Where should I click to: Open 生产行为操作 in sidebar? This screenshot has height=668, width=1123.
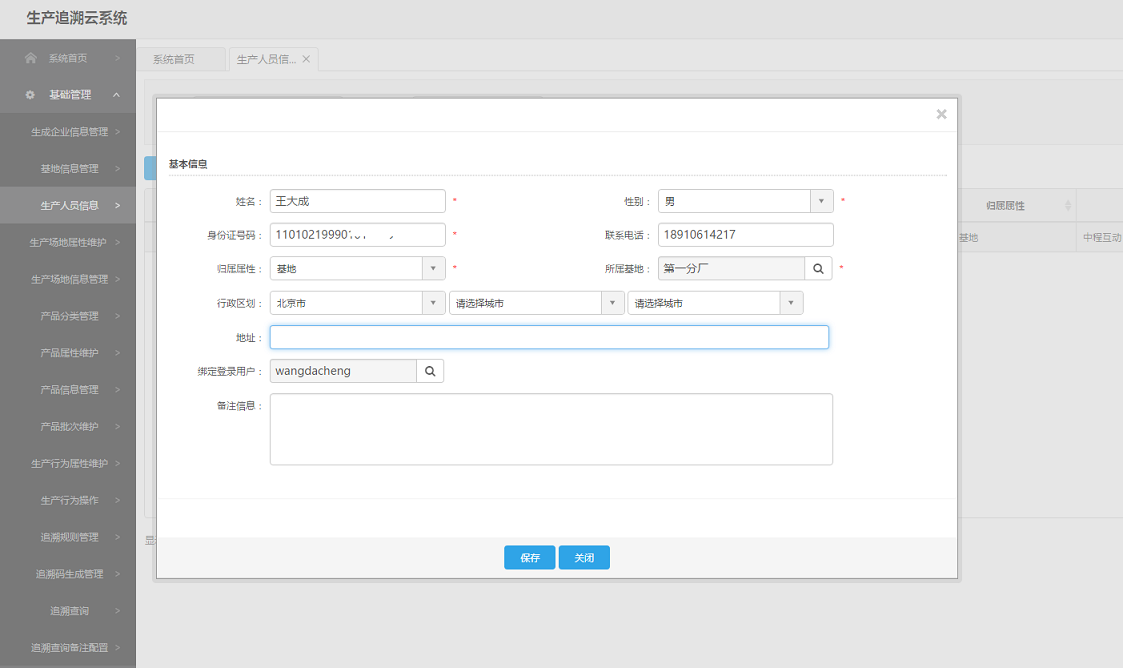tap(68, 500)
